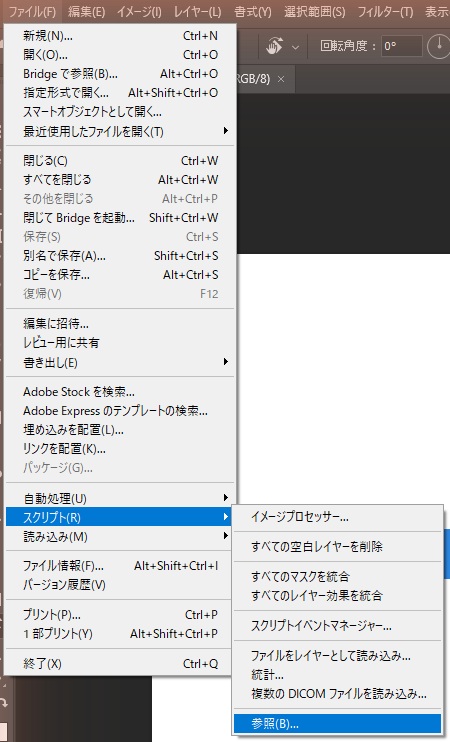Select リンクを配置(K)... entry
Screen dimensions: 450x742
point(120,449)
